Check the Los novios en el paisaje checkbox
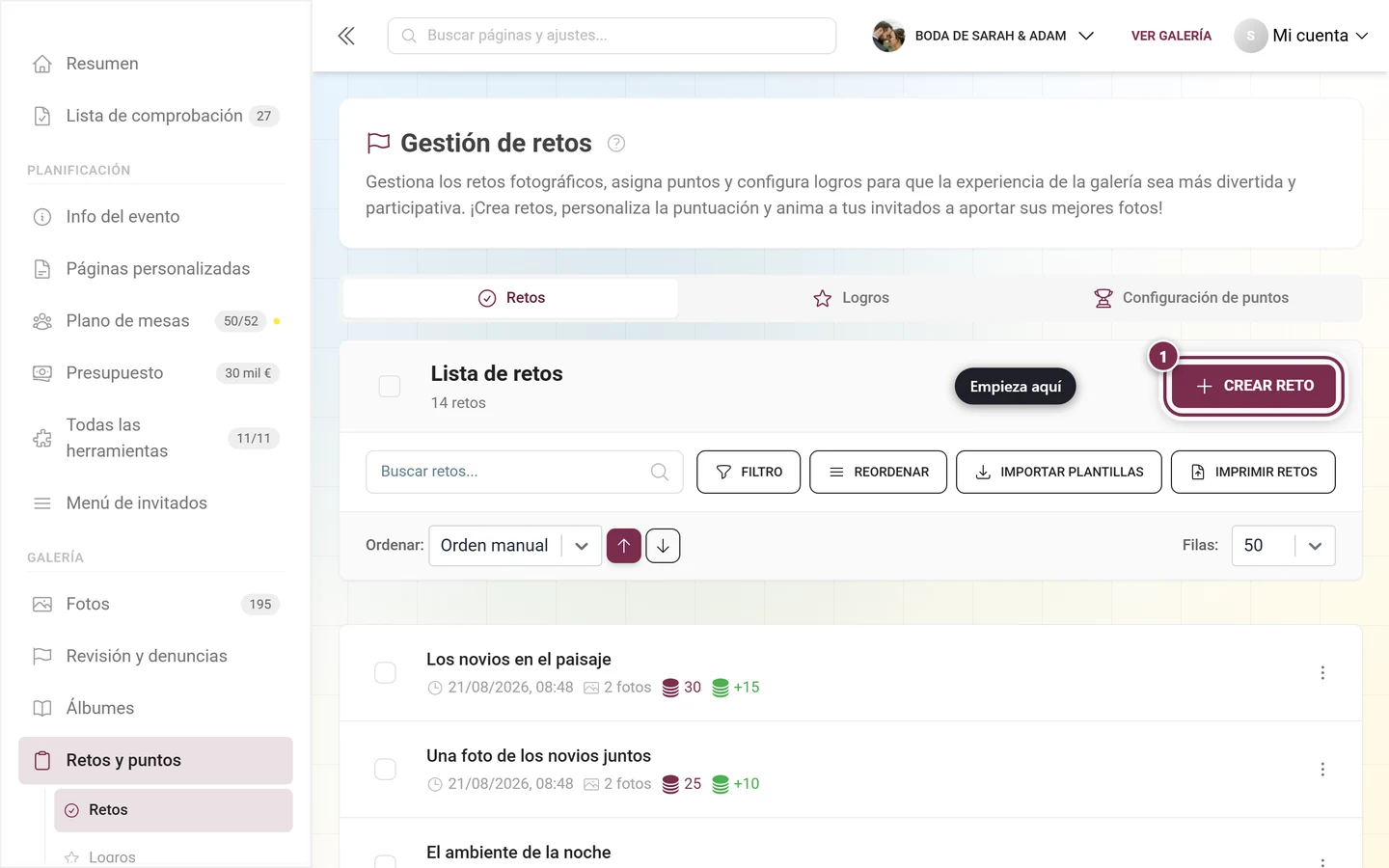This screenshot has height=868, width=1389. (385, 673)
